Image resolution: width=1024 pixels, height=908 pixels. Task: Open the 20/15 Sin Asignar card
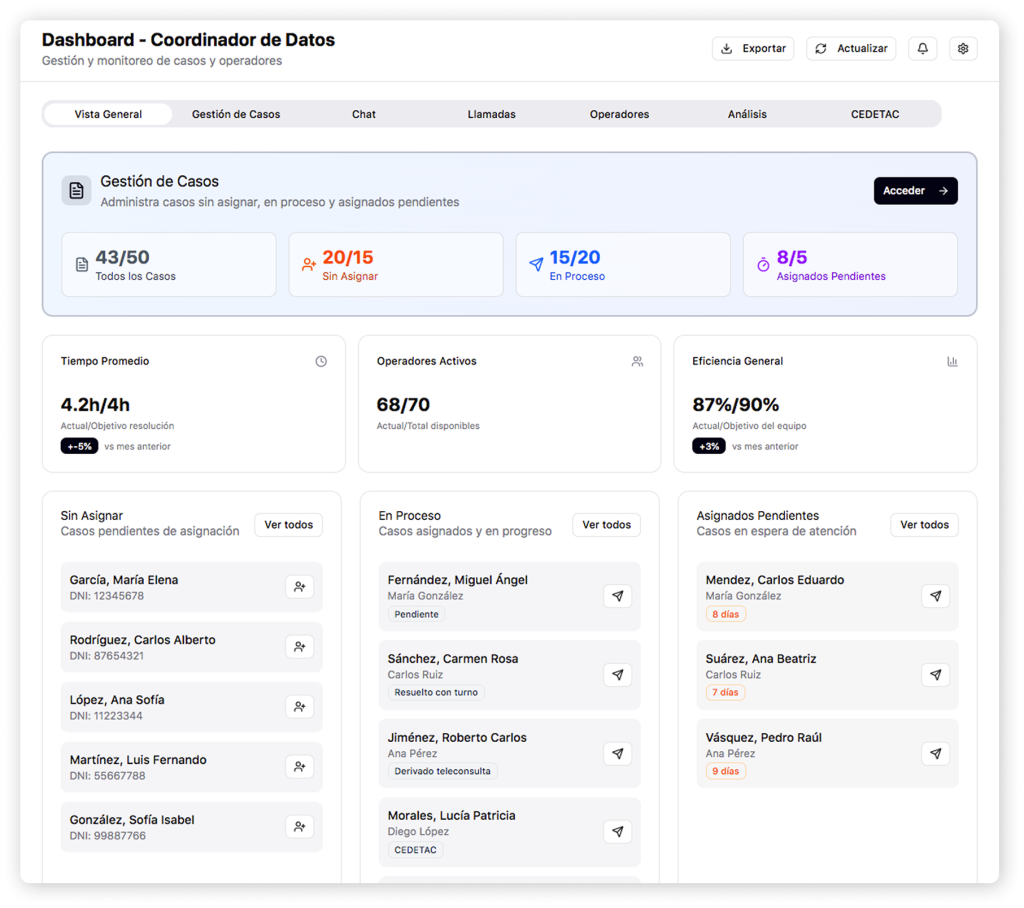396,265
